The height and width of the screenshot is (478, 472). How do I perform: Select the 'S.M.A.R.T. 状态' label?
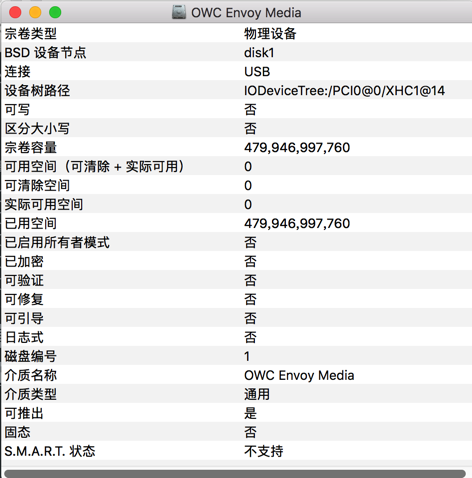50,452
